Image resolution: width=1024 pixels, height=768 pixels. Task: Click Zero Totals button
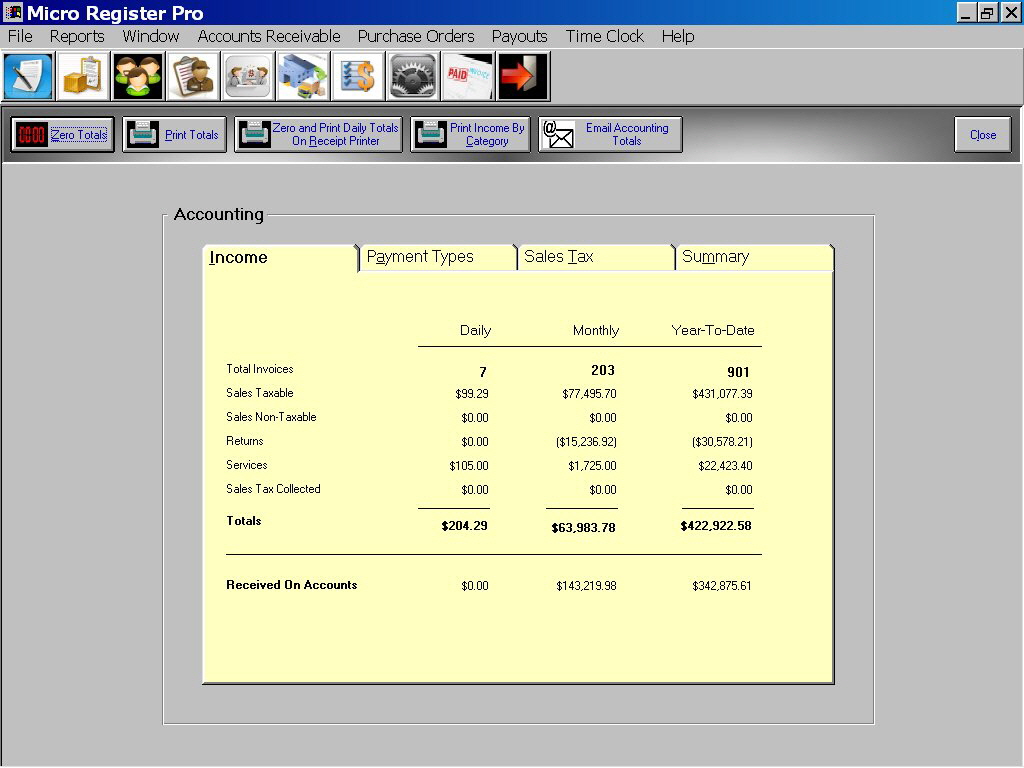[63, 135]
